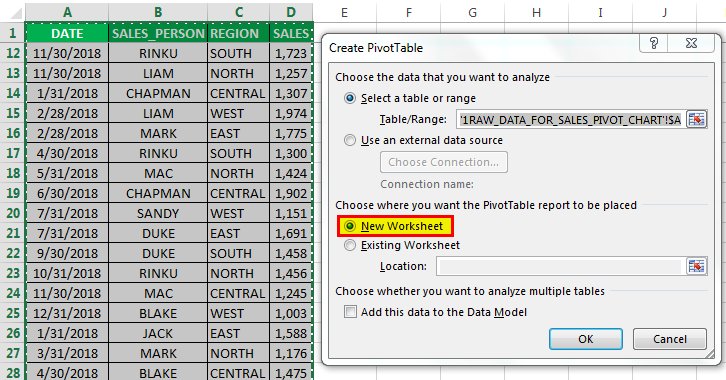Screen dimensions: 726x380
Task: Click cell with date 5/31/2018
Action: 67,173
